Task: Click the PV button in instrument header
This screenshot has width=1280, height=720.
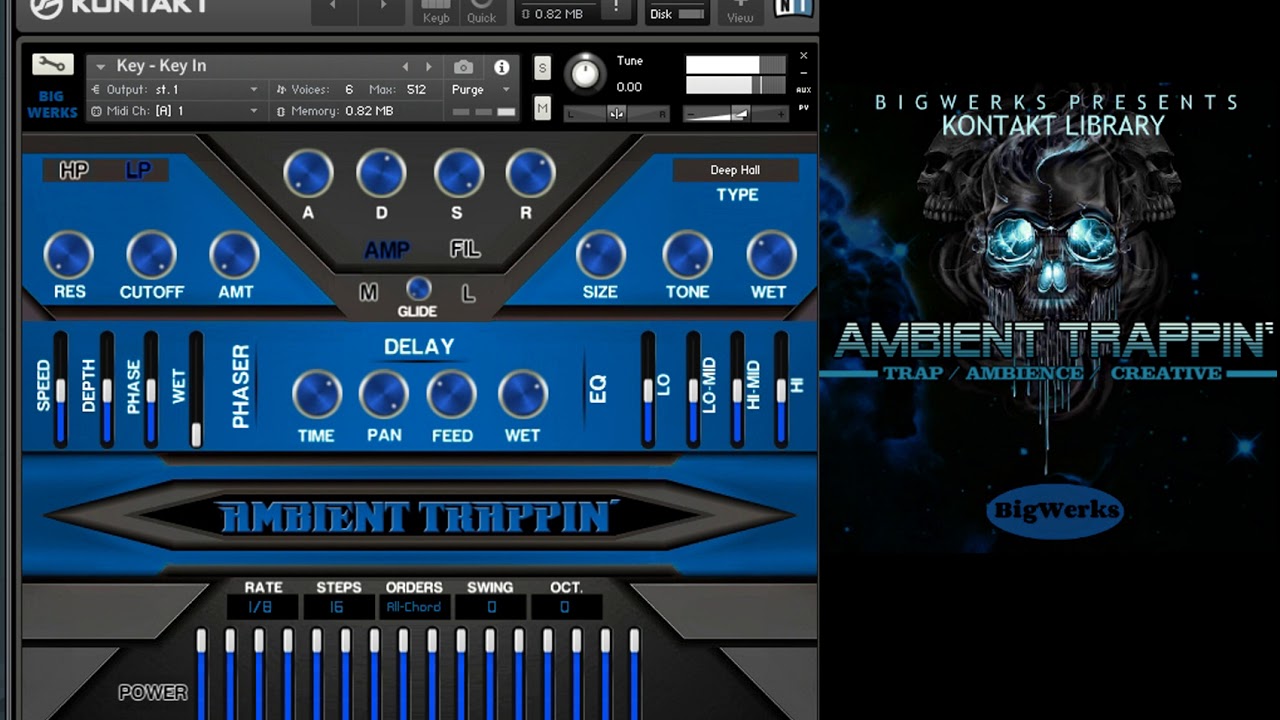Action: click(x=804, y=107)
